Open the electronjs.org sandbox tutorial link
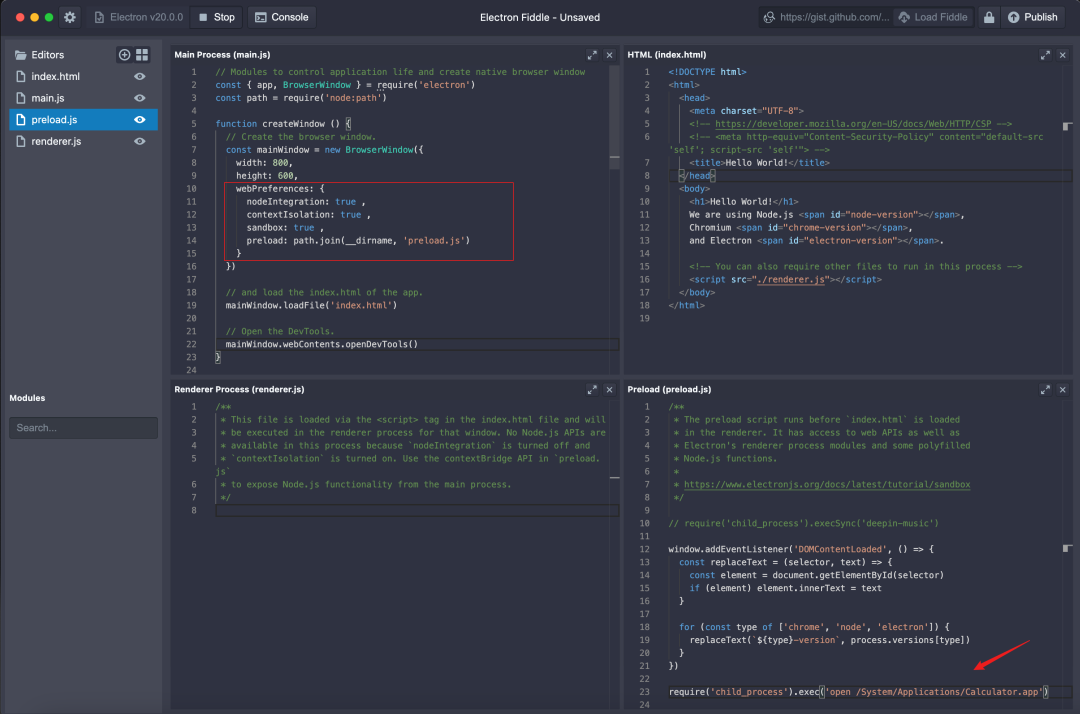The width and height of the screenshot is (1080, 714). [x=827, y=485]
